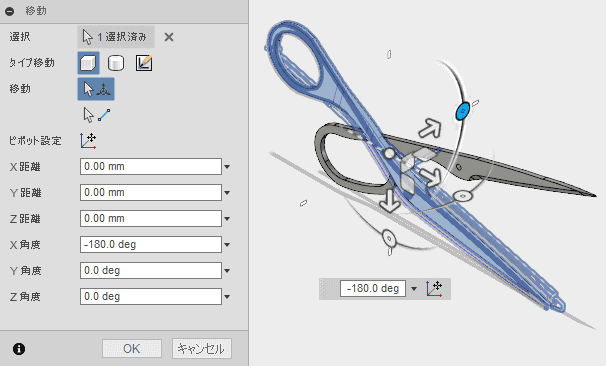Click the rotation handle on the right arc

tap(463, 196)
